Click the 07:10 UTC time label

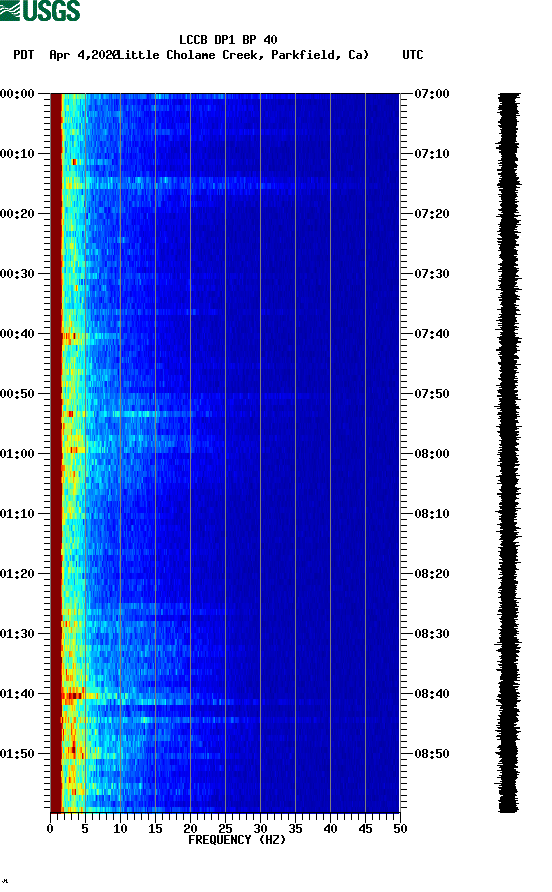coord(432,154)
